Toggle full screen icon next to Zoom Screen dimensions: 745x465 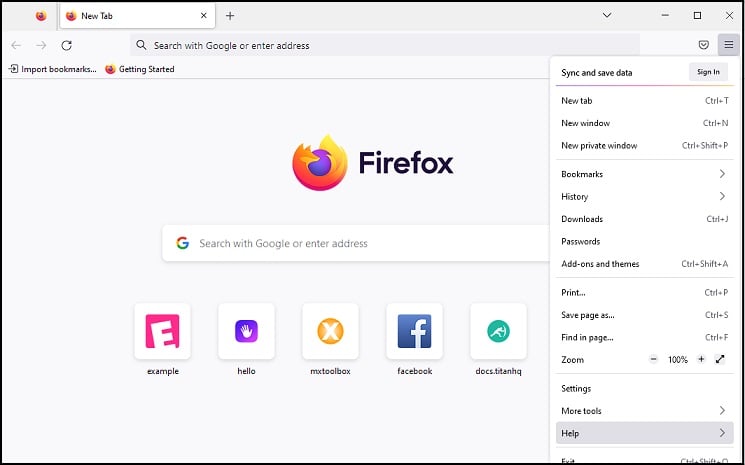(720, 360)
